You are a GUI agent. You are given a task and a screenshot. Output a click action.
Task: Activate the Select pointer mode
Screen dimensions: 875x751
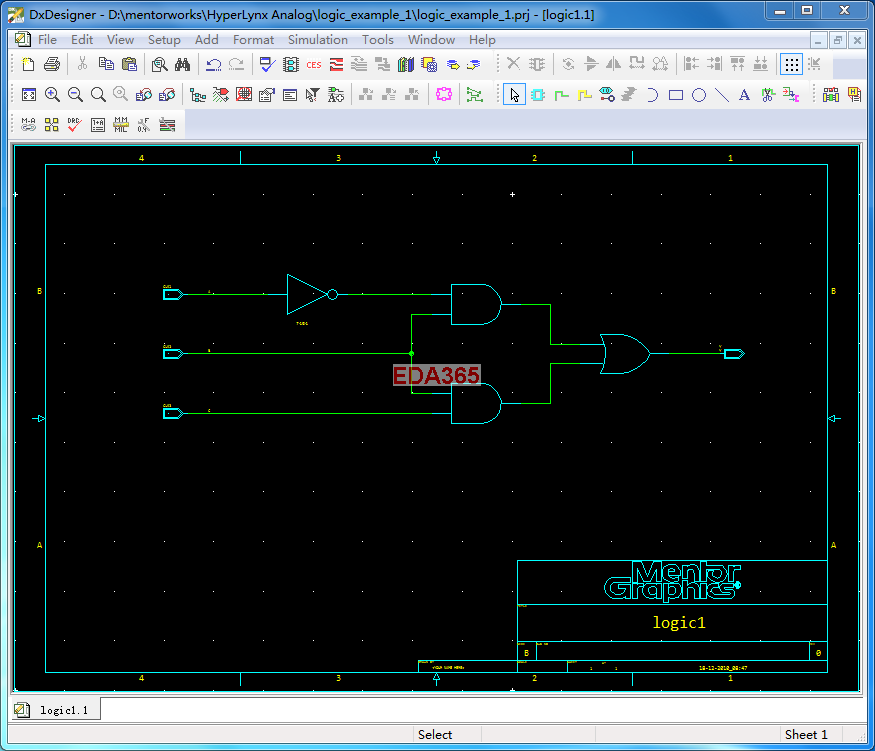coord(514,95)
